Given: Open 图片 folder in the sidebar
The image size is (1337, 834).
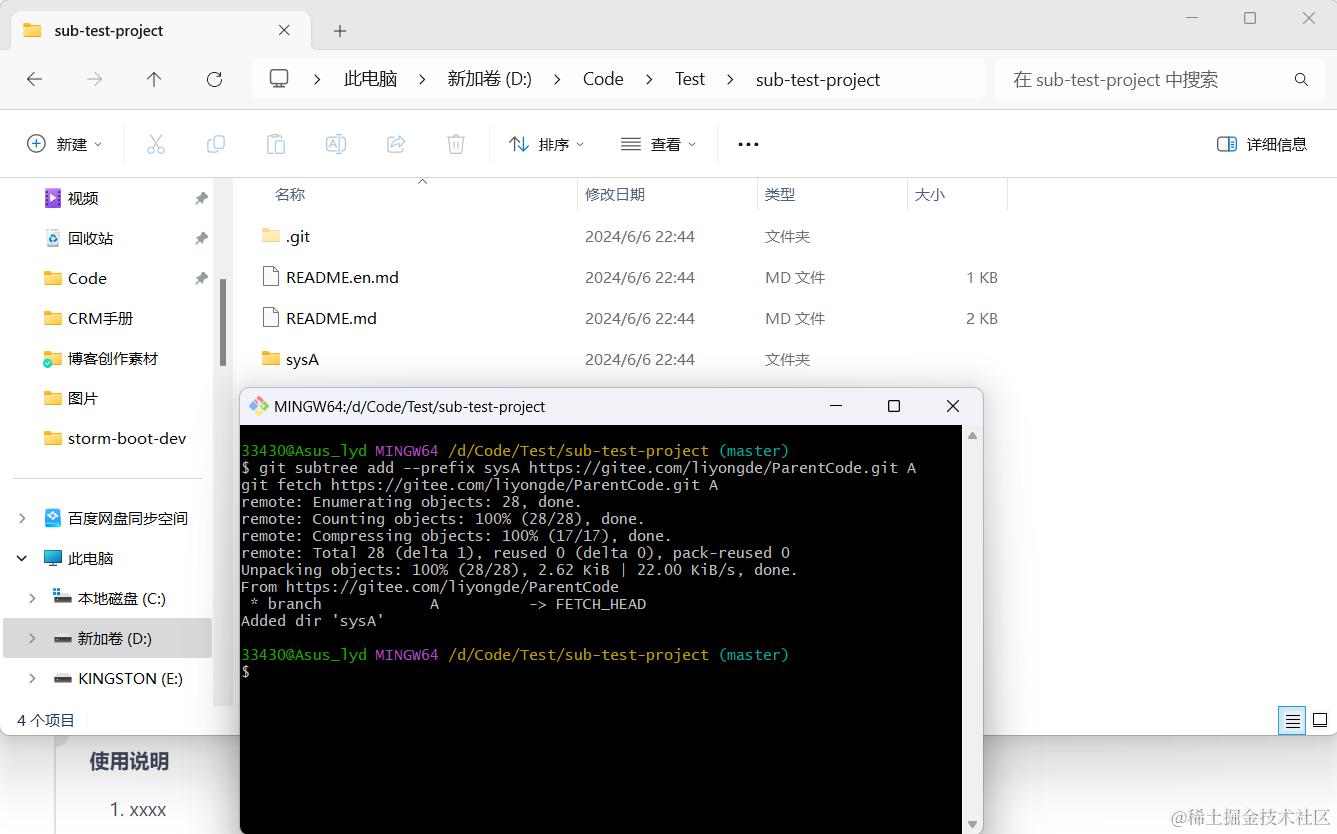Looking at the screenshot, I should (x=82, y=398).
